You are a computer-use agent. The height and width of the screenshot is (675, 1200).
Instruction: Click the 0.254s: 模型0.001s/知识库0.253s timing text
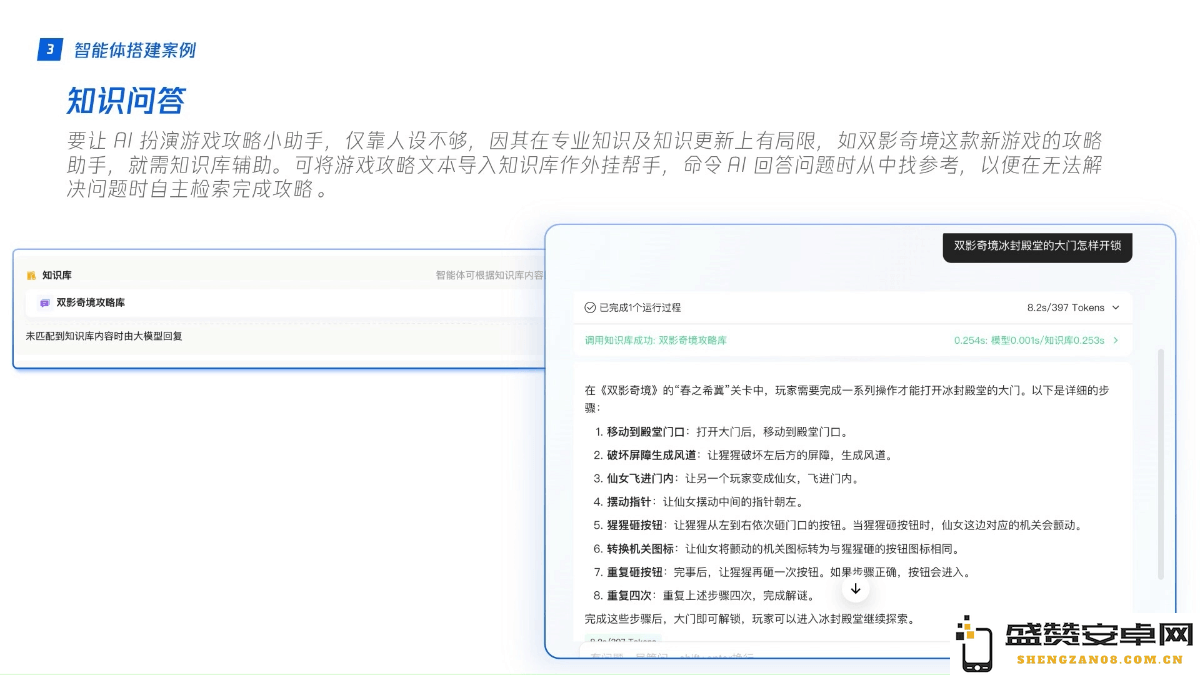pos(1029,340)
